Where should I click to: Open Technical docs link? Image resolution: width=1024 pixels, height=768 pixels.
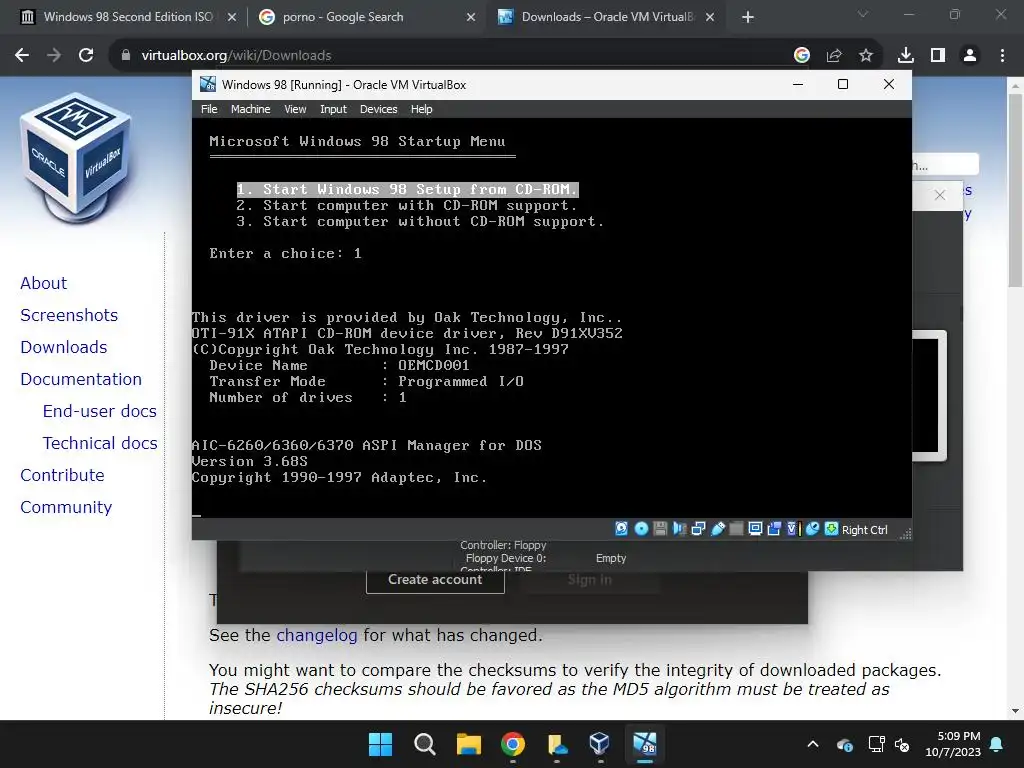click(x=100, y=443)
